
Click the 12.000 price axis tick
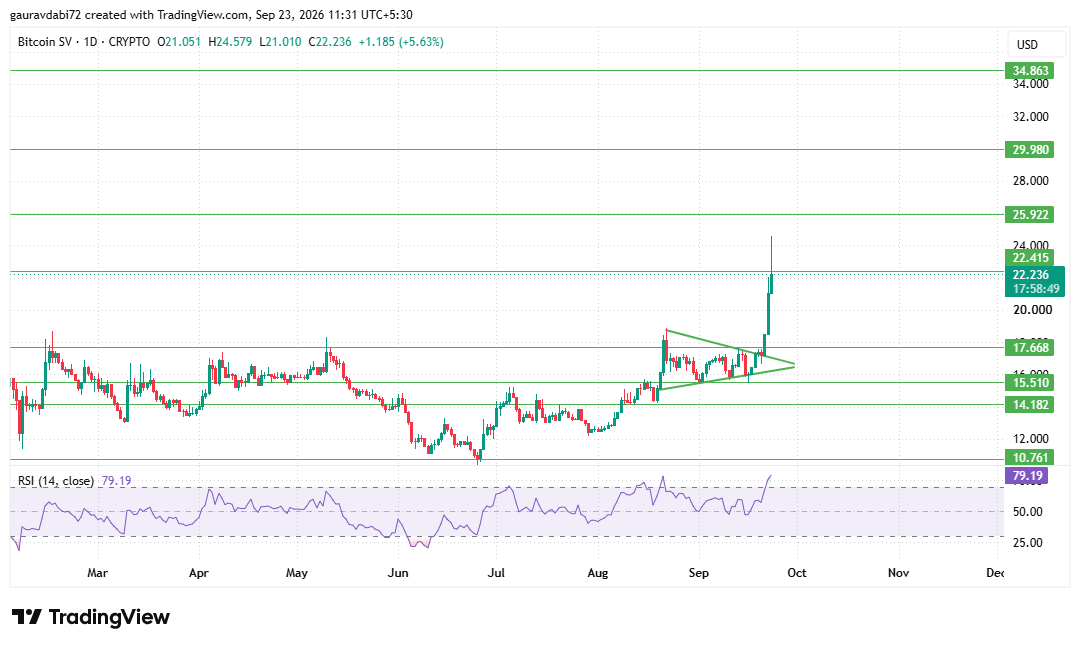click(1030, 438)
